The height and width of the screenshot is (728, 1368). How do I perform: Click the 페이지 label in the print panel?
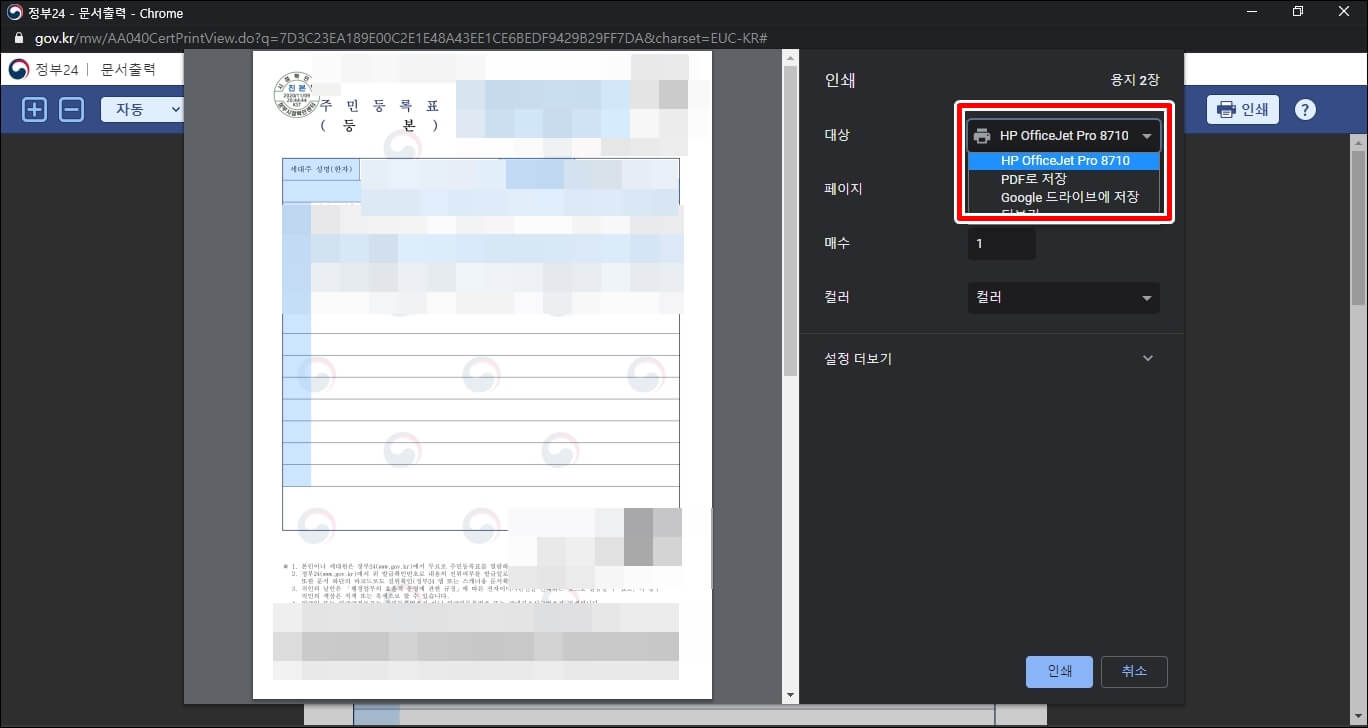(x=843, y=188)
